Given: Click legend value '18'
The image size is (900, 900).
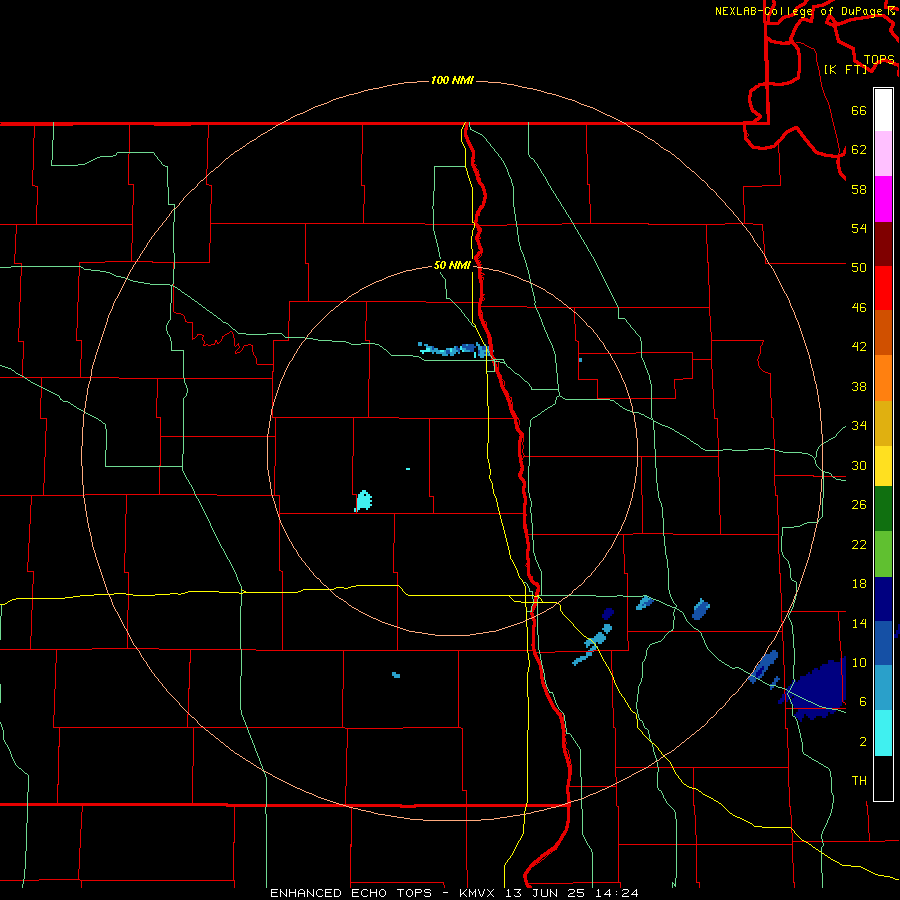Looking at the screenshot, I should point(859,584).
